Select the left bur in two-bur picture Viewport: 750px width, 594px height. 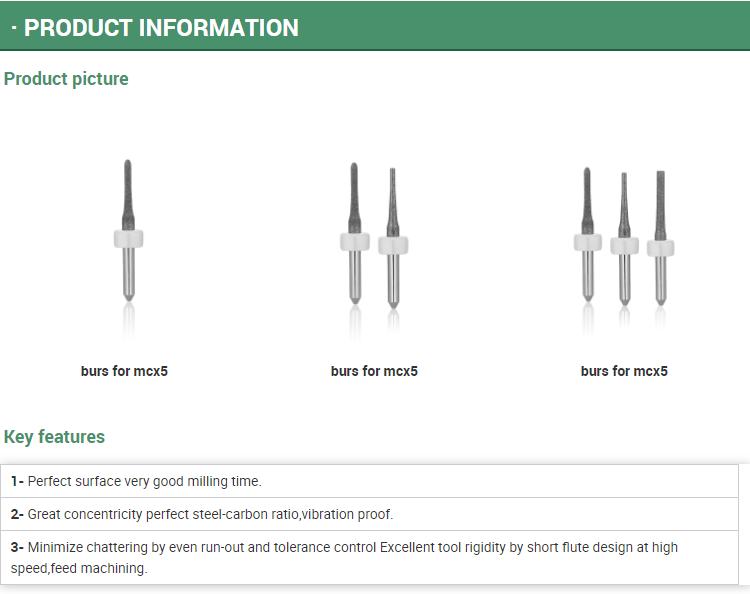(x=353, y=235)
